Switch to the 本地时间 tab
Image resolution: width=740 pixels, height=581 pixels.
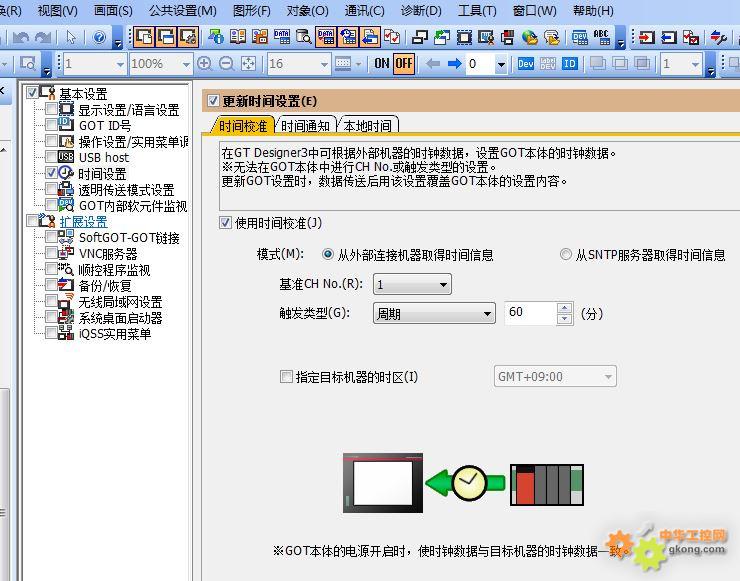[x=368, y=126]
